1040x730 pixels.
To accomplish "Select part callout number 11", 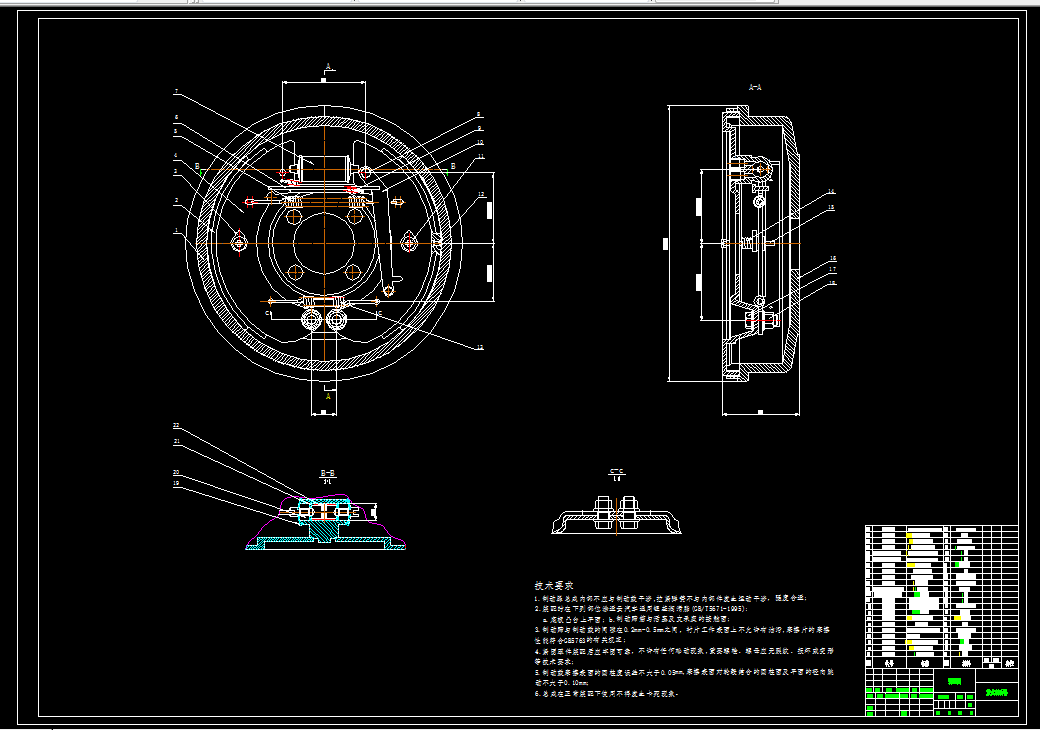I will (481, 156).
